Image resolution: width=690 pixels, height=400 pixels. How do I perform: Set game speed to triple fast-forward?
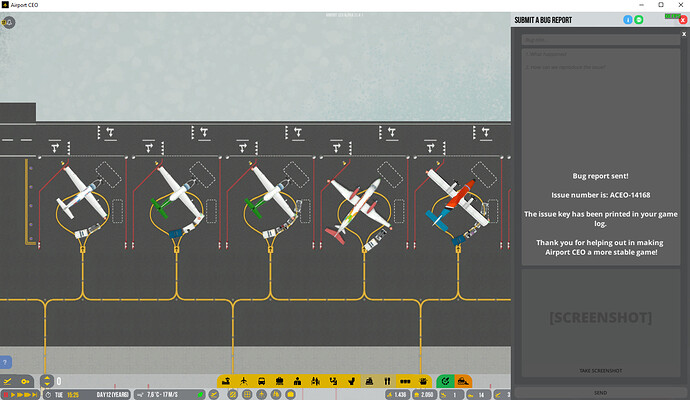[27, 395]
